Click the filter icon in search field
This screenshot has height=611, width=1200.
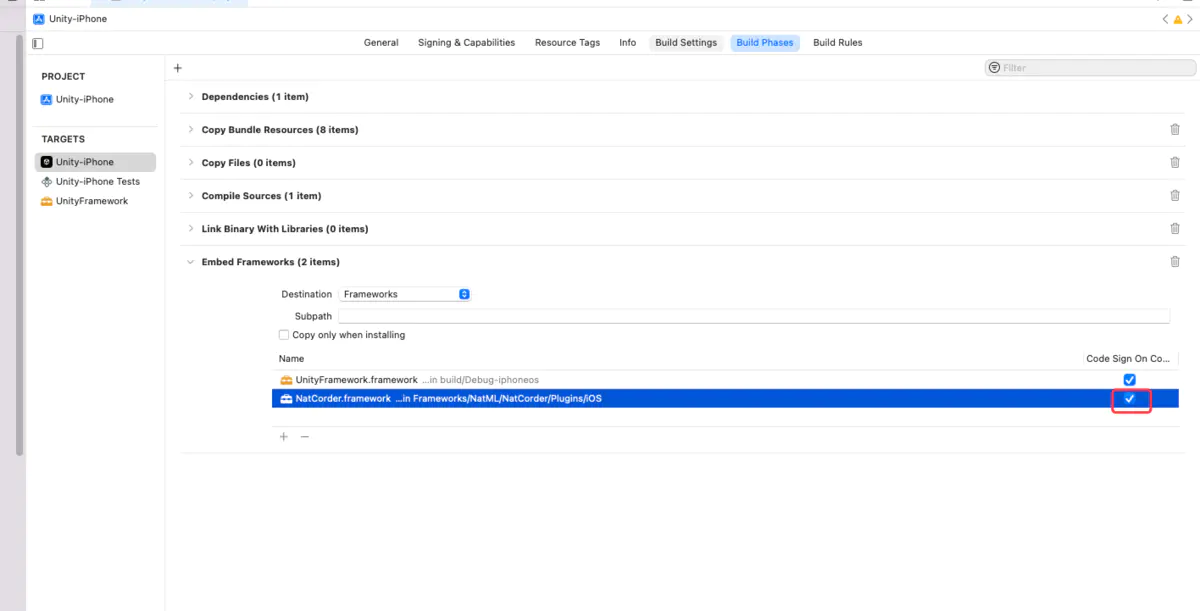point(994,68)
